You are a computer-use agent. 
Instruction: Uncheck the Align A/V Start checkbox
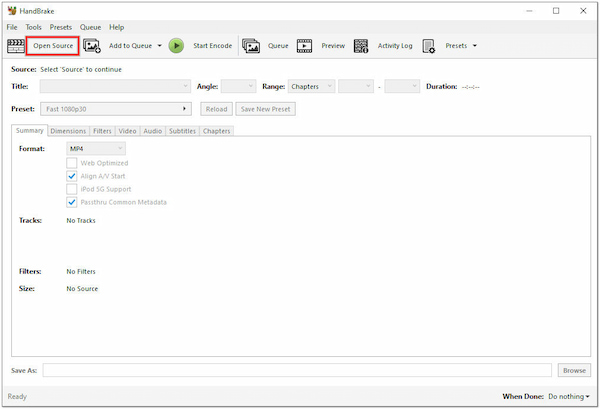pyautogui.click(x=72, y=176)
